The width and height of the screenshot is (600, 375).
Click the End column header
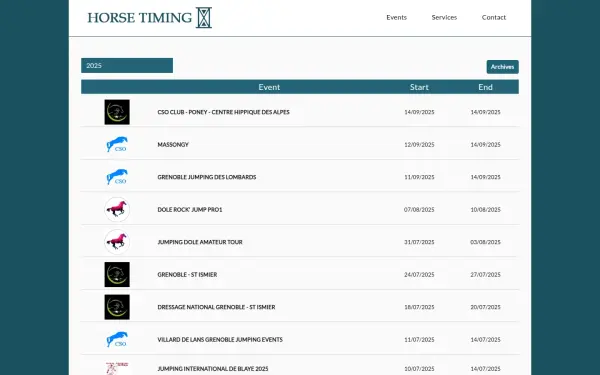click(485, 87)
